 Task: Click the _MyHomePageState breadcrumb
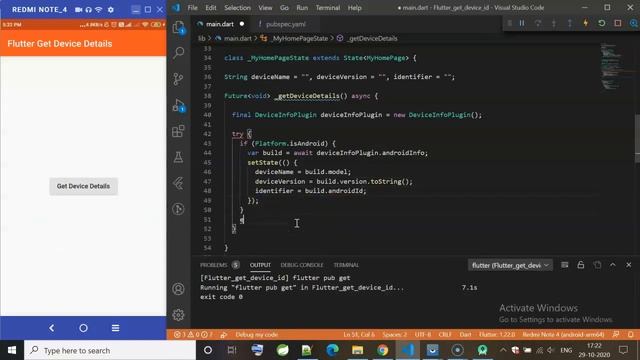300,38
